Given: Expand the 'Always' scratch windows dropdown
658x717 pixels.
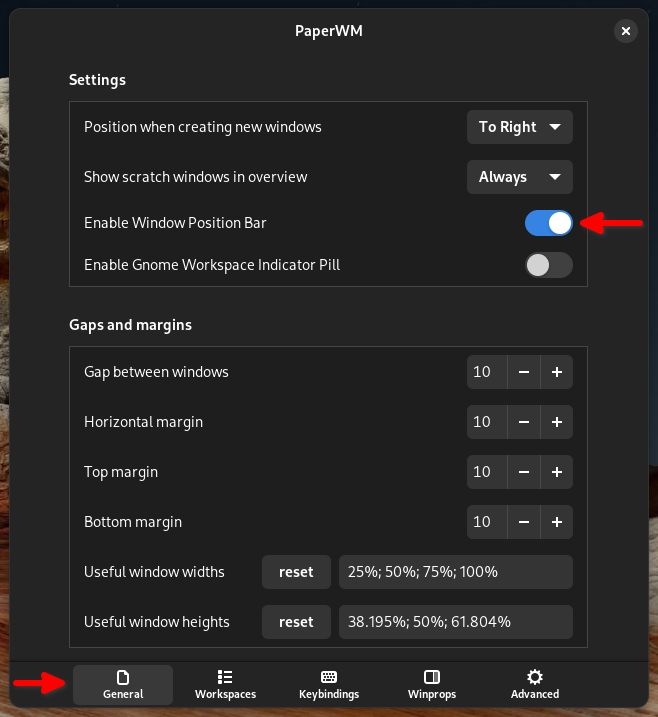Looking at the screenshot, I should (519, 177).
